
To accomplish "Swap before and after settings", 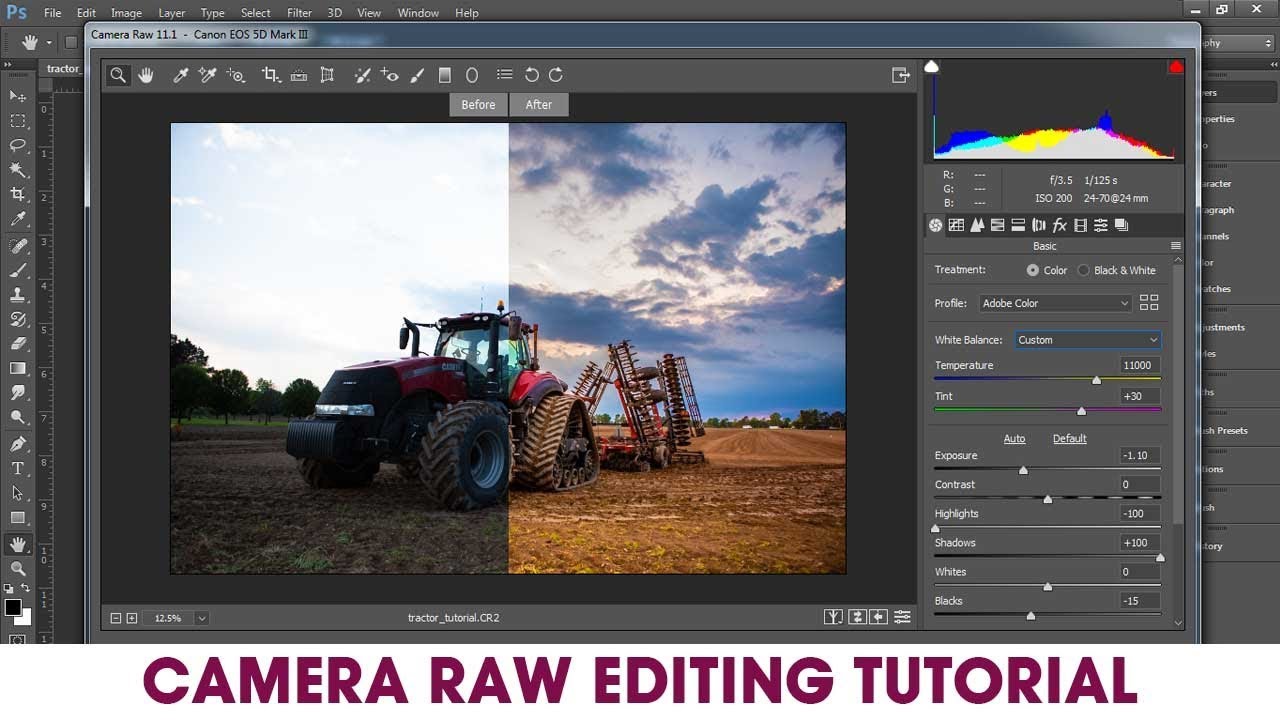I will (857, 617).
